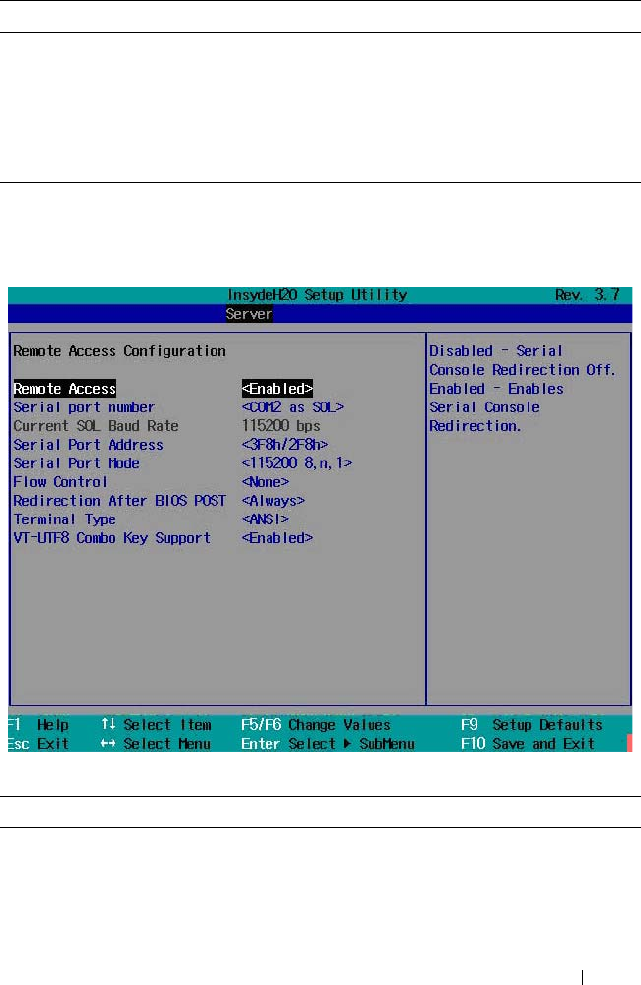Screen dimensions: 641x985
Task: Open the <115200 8,n,1> mode value
Action: 297,463
